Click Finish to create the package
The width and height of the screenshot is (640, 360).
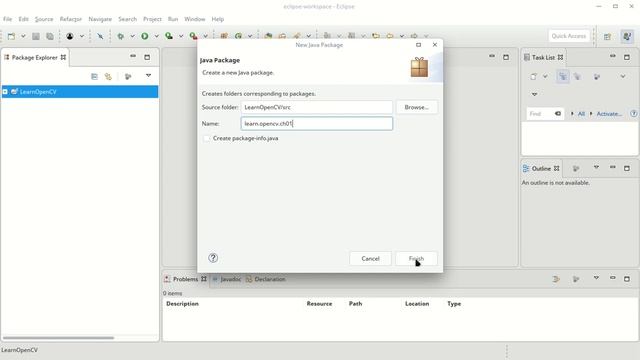[416, 258]
